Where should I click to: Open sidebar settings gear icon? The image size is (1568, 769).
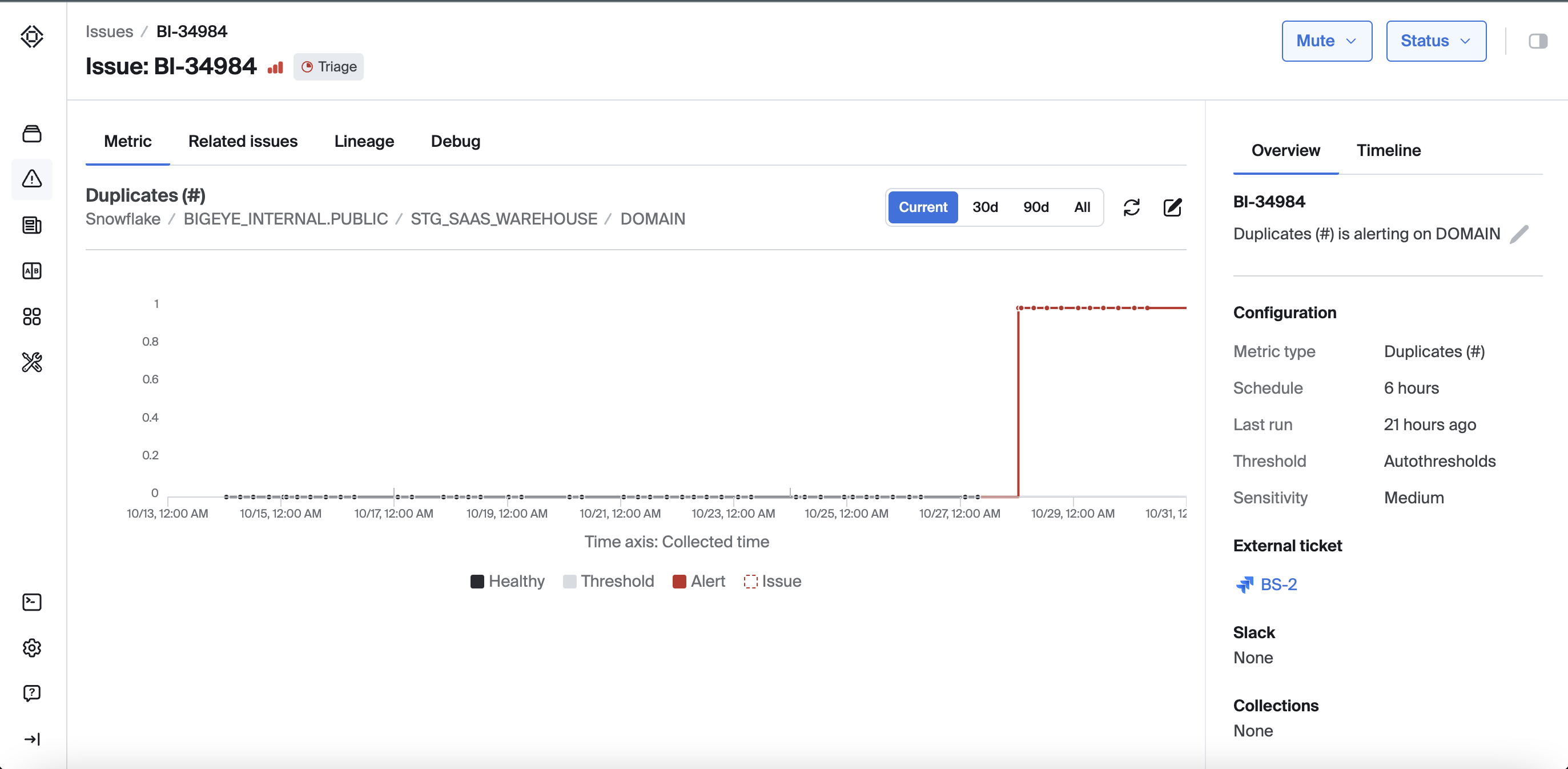[x=31, y=647]
